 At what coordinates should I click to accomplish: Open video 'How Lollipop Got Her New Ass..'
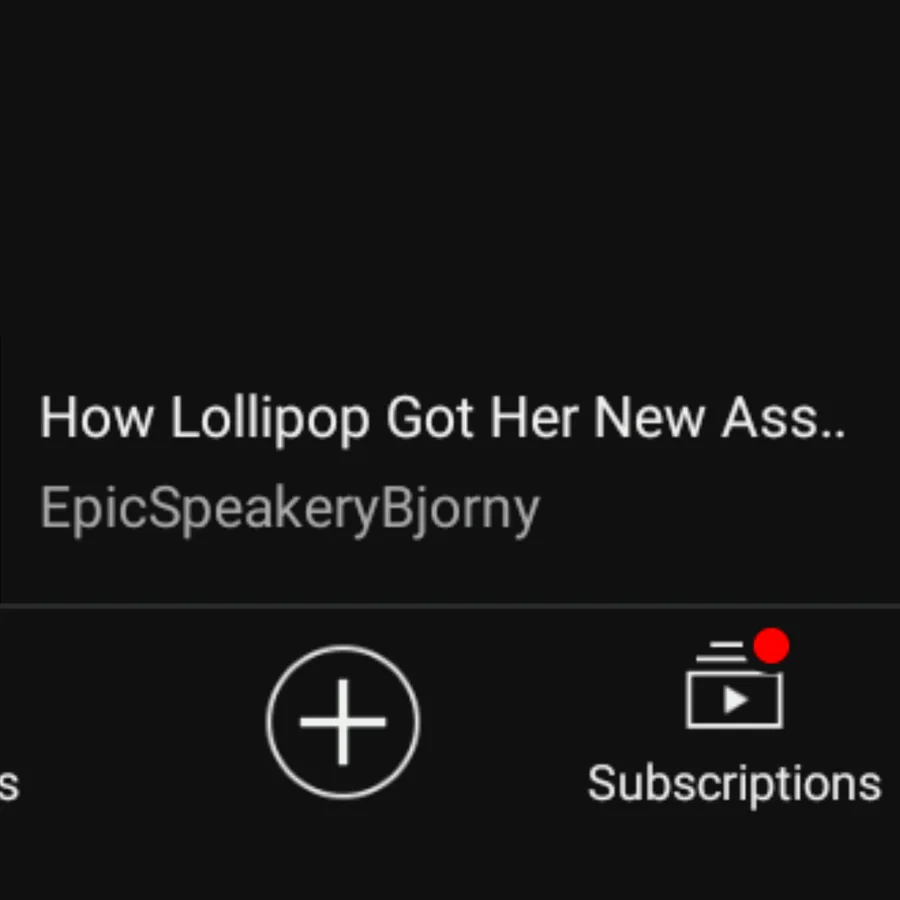tap(442, 418)
